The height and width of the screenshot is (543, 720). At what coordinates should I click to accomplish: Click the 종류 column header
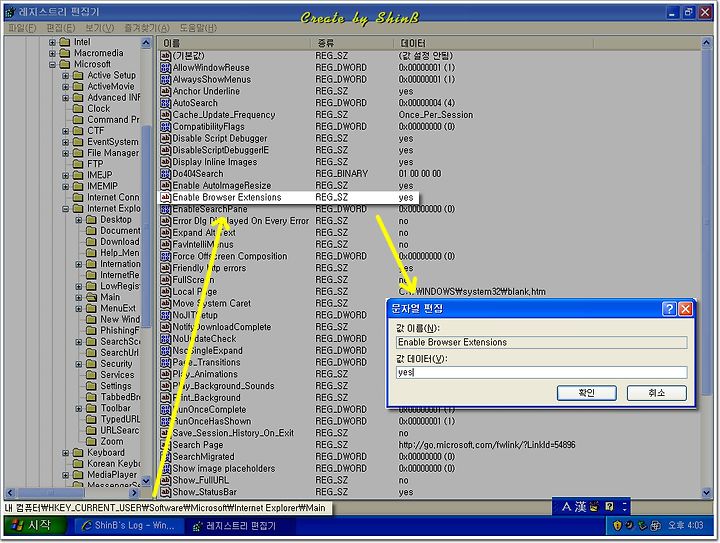click(x=352, y=43)
